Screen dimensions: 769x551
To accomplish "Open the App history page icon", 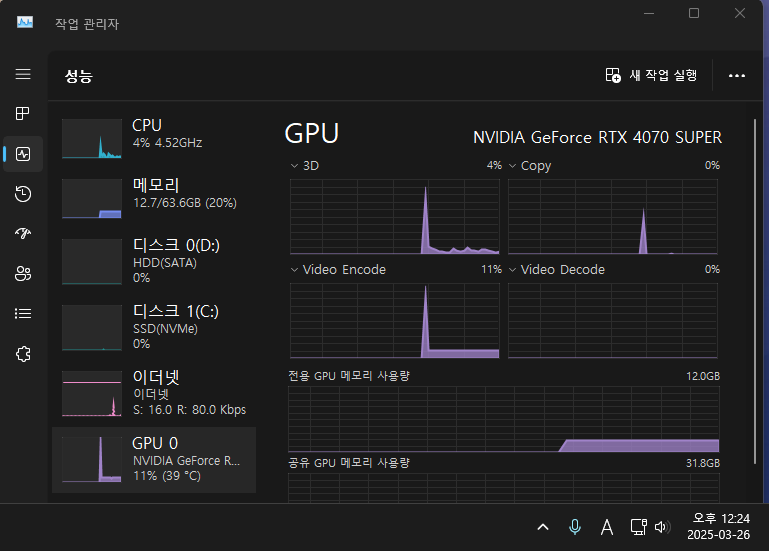I will coord(23,194).
